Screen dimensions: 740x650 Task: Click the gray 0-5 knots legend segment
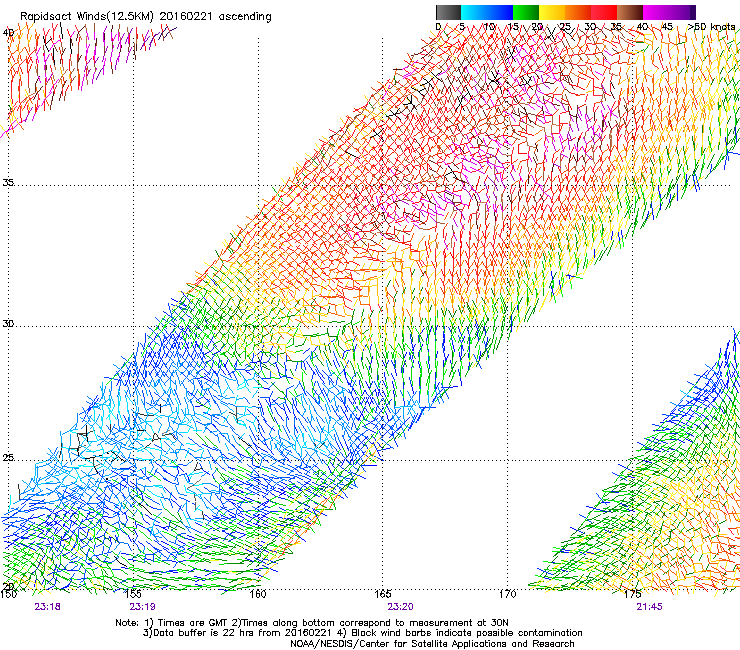point(448,12)
